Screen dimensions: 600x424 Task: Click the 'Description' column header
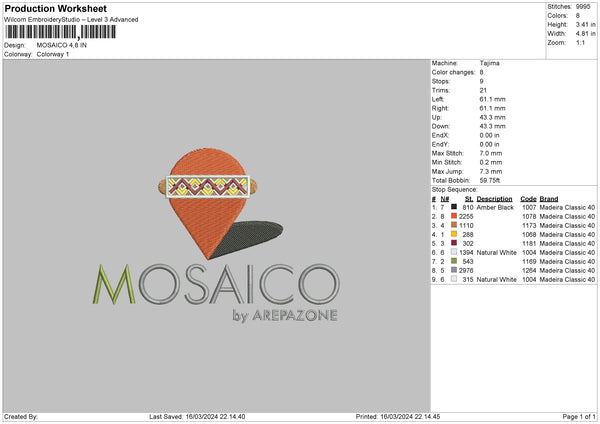pos(494,199)
